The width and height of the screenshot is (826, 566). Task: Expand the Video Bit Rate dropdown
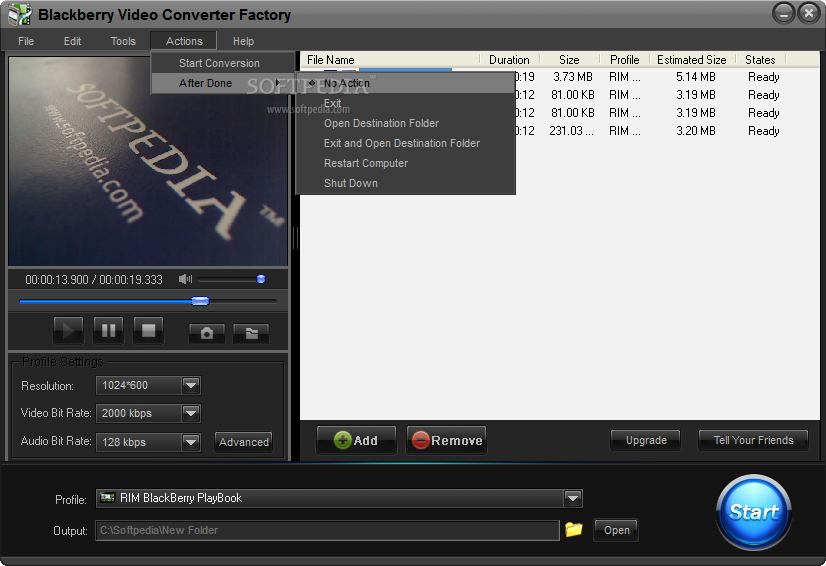pyautogui.click(x=191, y=413)
